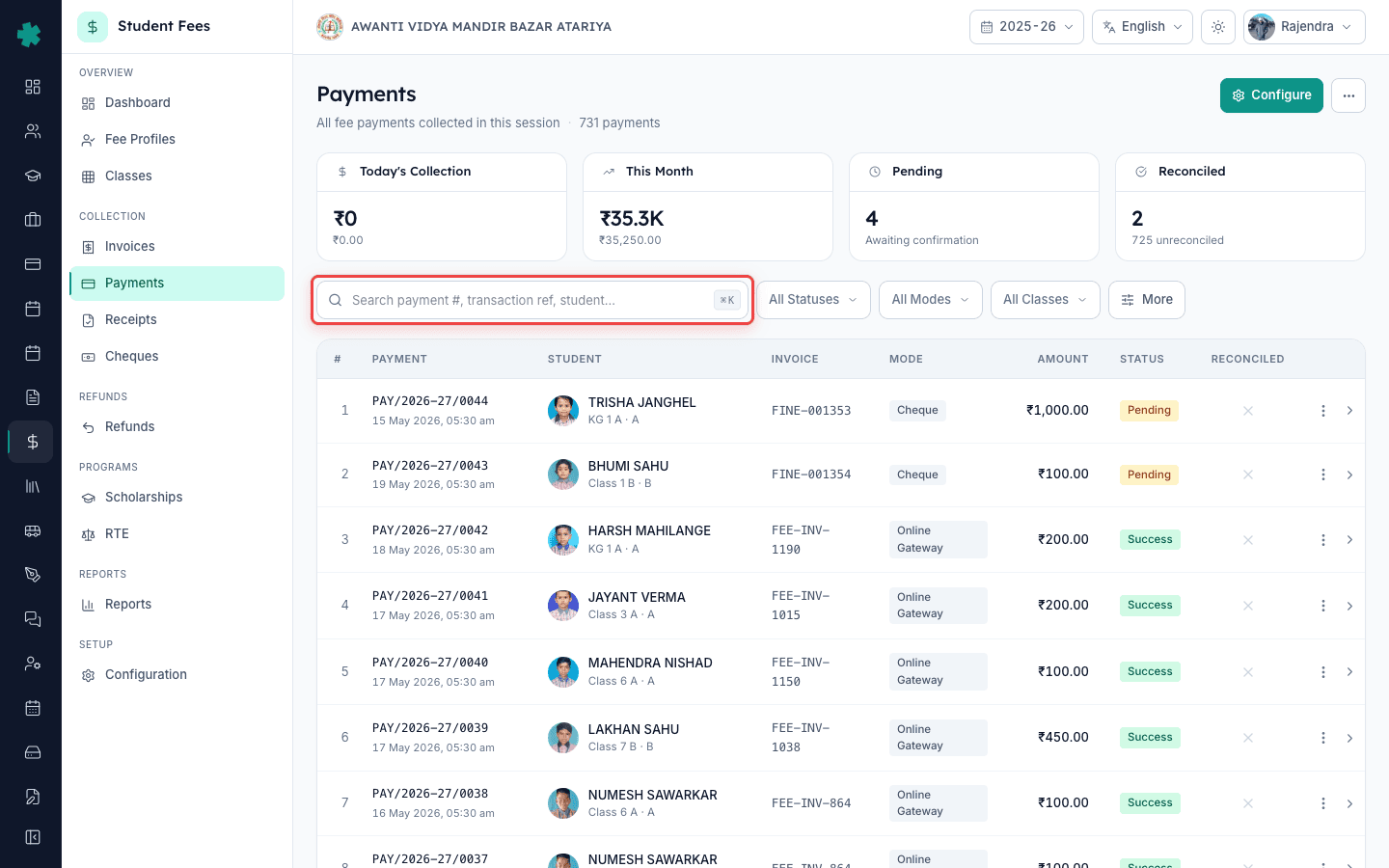
Task: Open the 2025-26 session dropdown
Action: (1026, 27)
